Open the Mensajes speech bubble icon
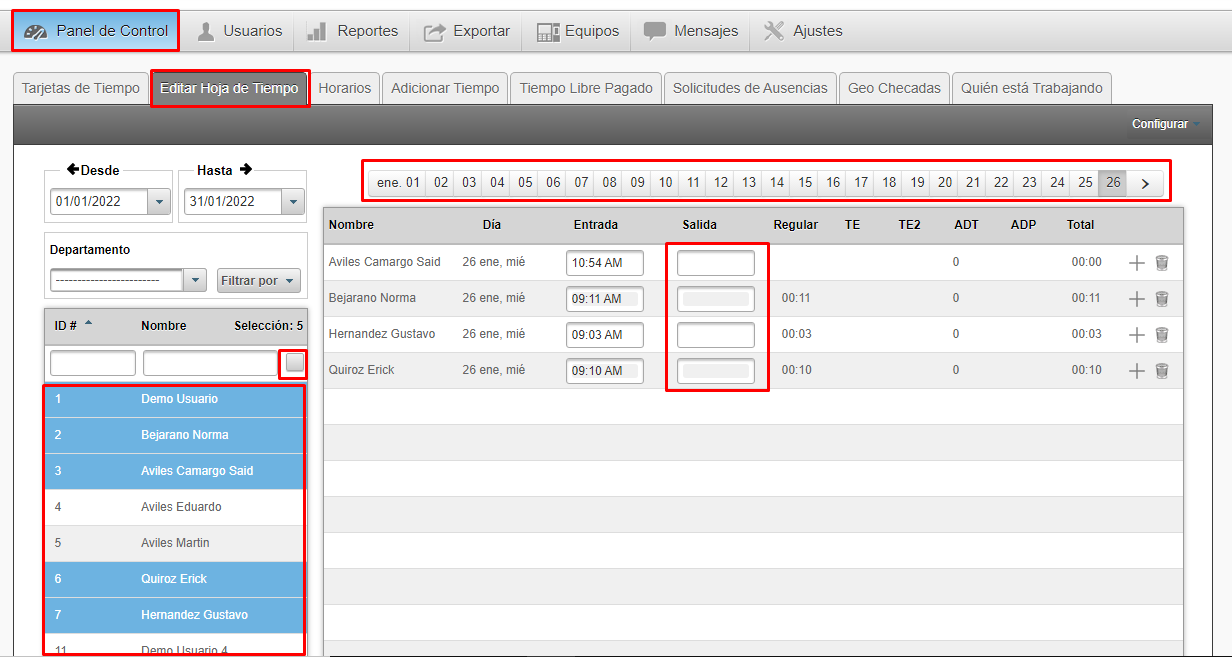The height and width of the screenshot is (657, 1232). [x=655, y=31]
